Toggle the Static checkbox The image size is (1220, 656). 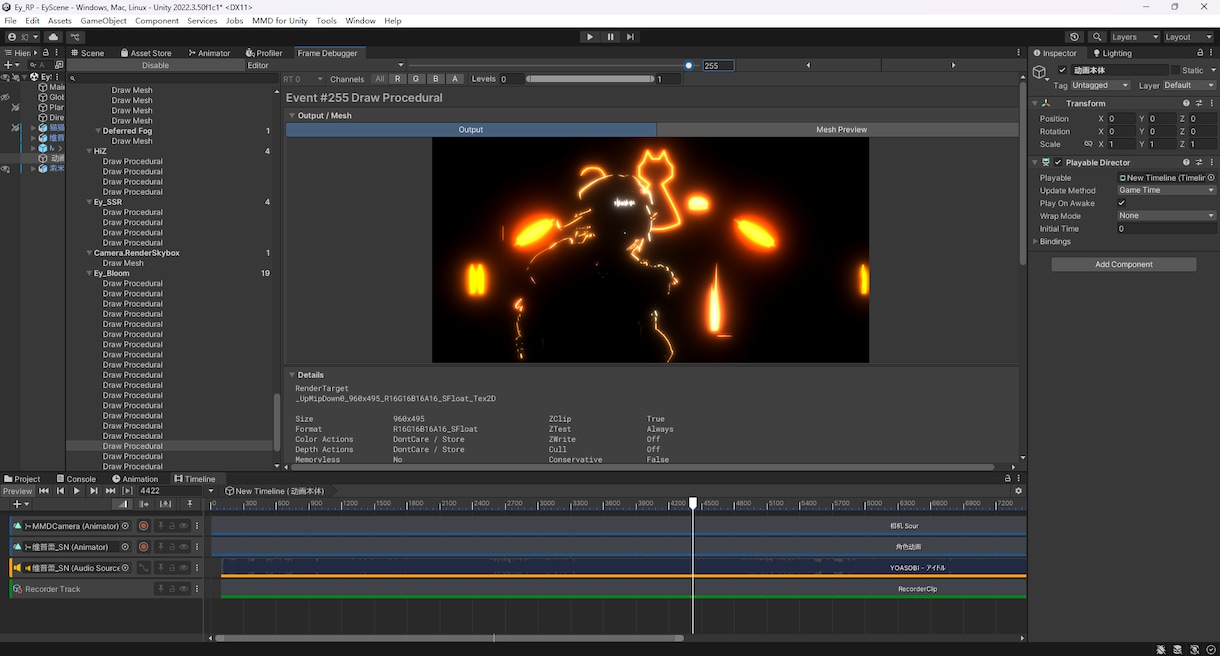coord(1175,70)
